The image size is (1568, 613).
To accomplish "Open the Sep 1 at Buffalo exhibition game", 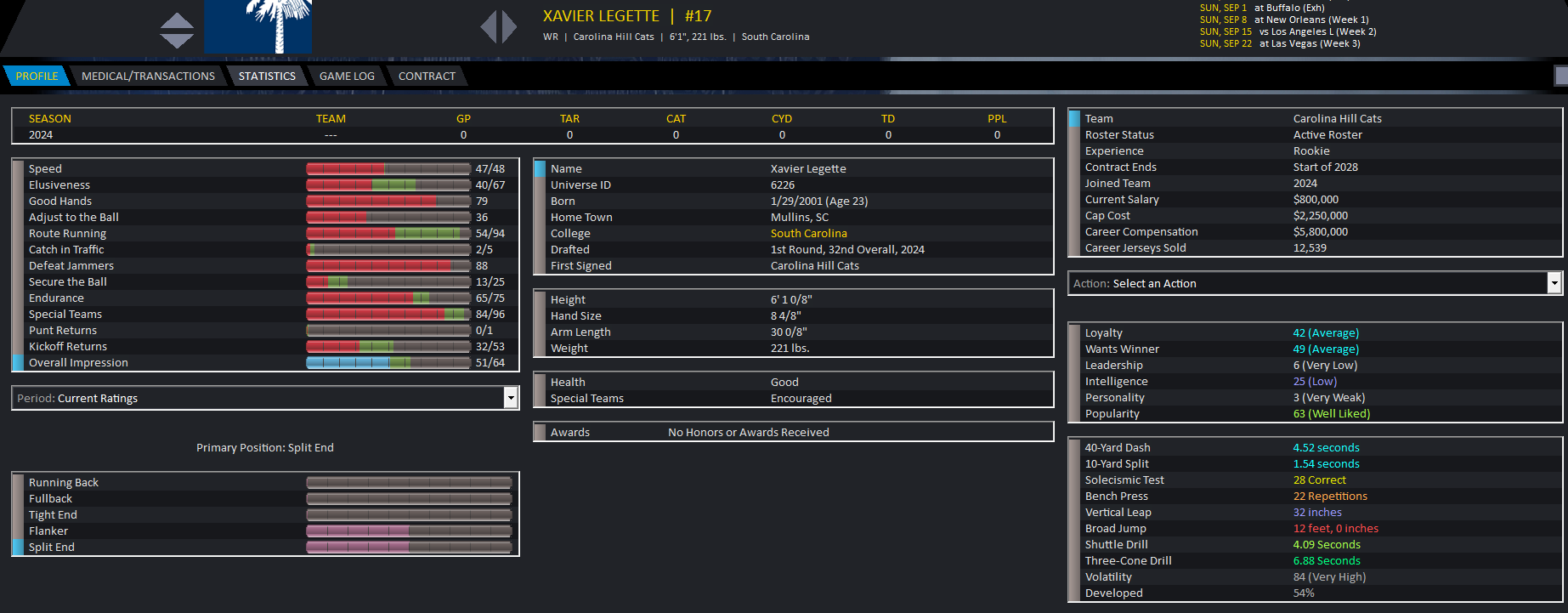I will click(x=1262, y=8).
